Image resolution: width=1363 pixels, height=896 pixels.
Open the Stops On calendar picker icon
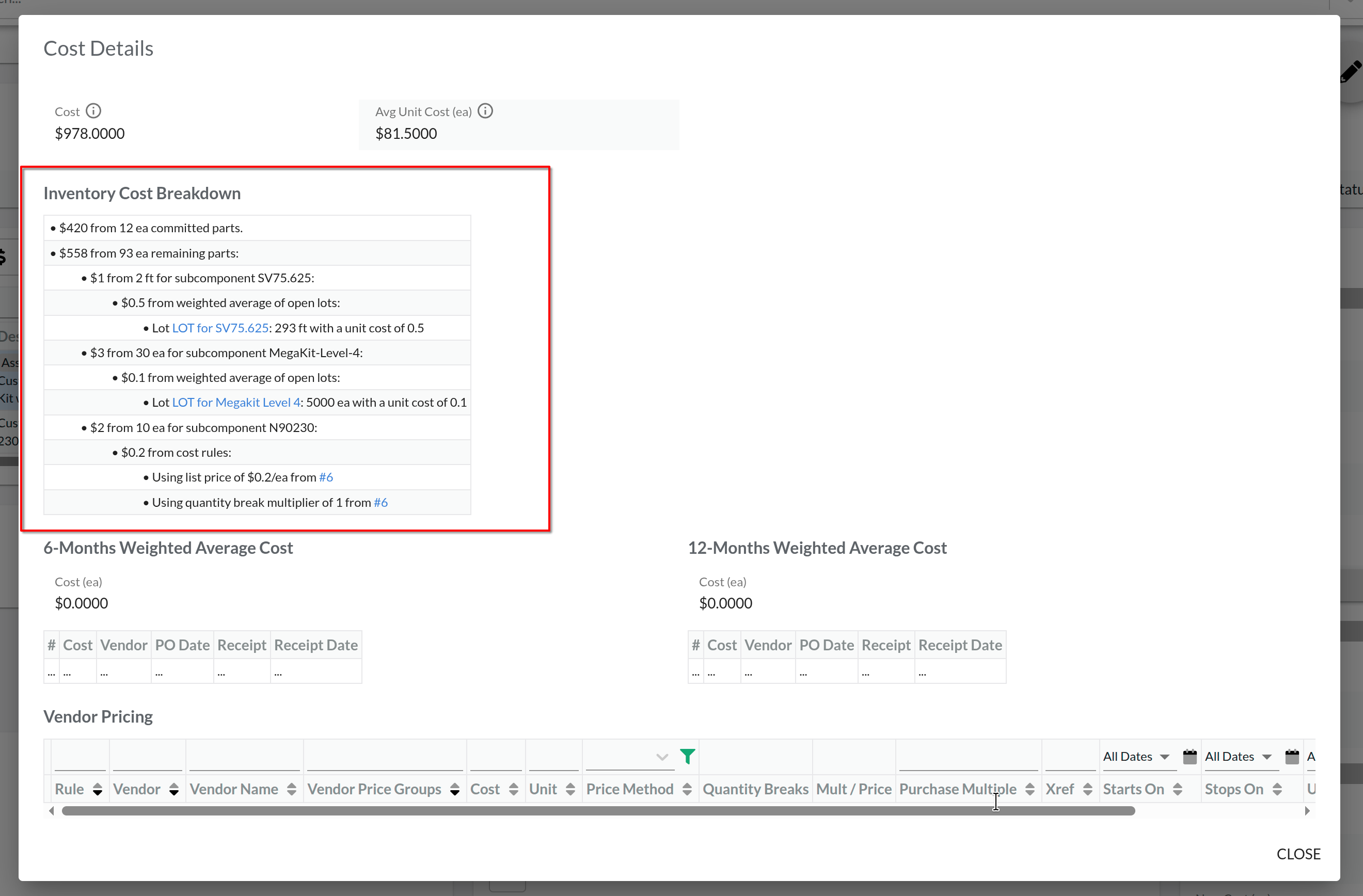[x=1291, y=756]
